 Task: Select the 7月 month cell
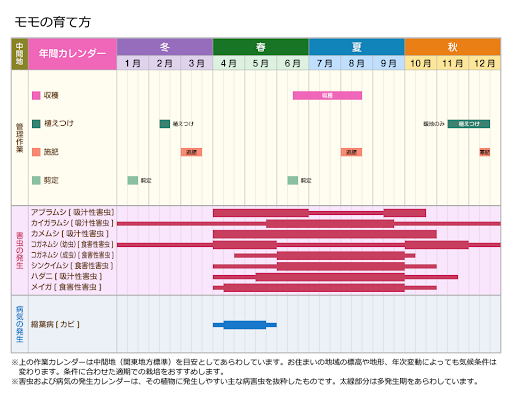325,63
